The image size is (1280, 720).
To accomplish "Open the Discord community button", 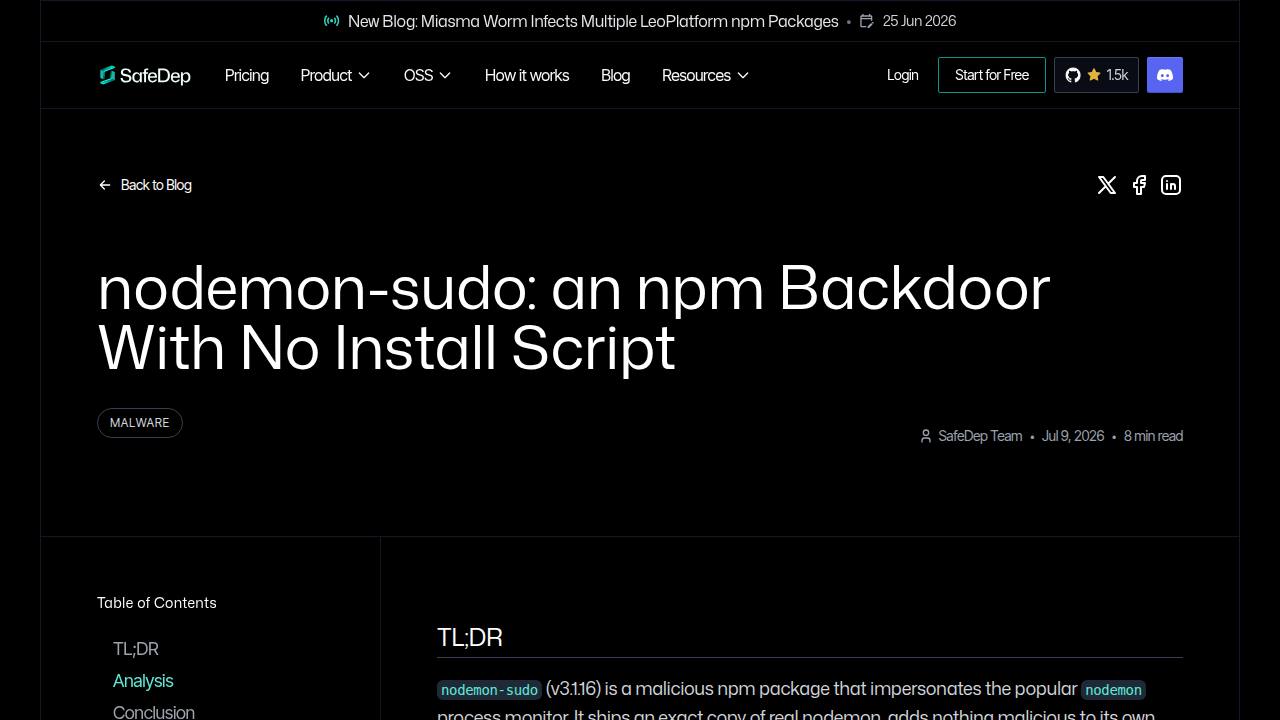I will pyautogui.click(x=1165, y=75).
